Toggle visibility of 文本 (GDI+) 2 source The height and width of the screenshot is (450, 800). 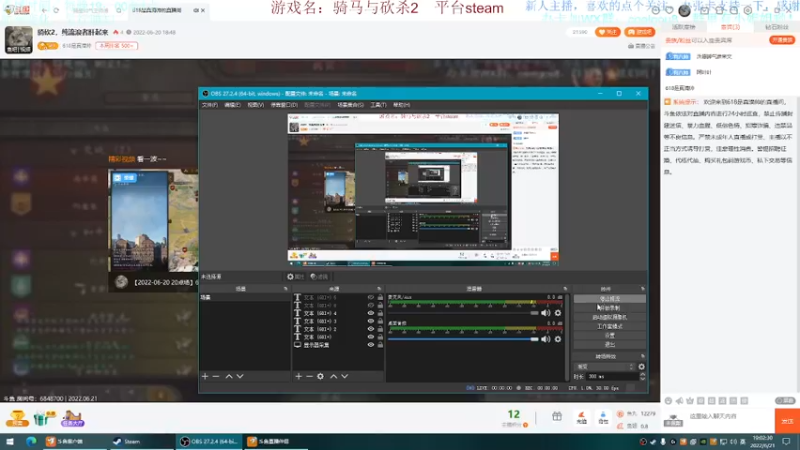click(371, 329)
